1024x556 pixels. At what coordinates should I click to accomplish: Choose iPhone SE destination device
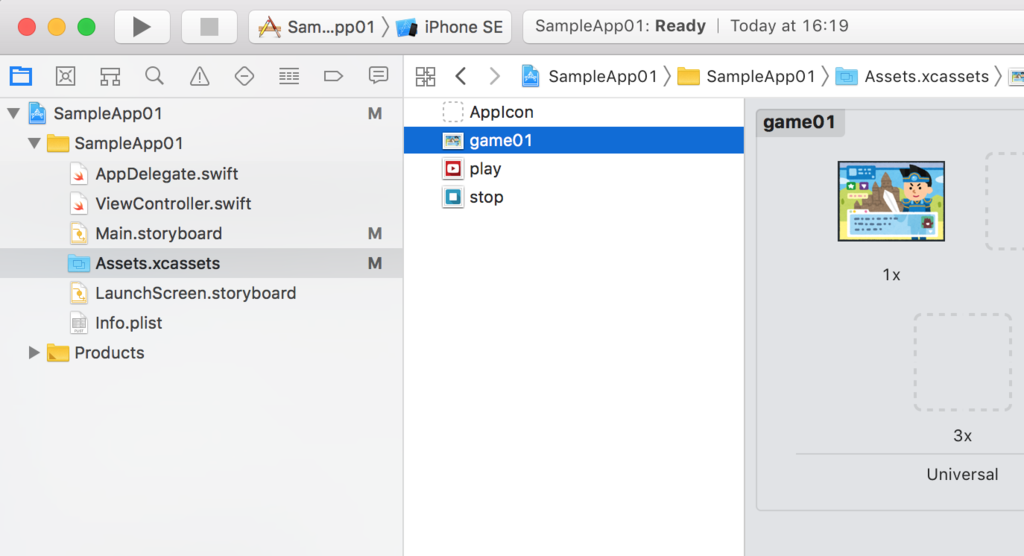449,27
